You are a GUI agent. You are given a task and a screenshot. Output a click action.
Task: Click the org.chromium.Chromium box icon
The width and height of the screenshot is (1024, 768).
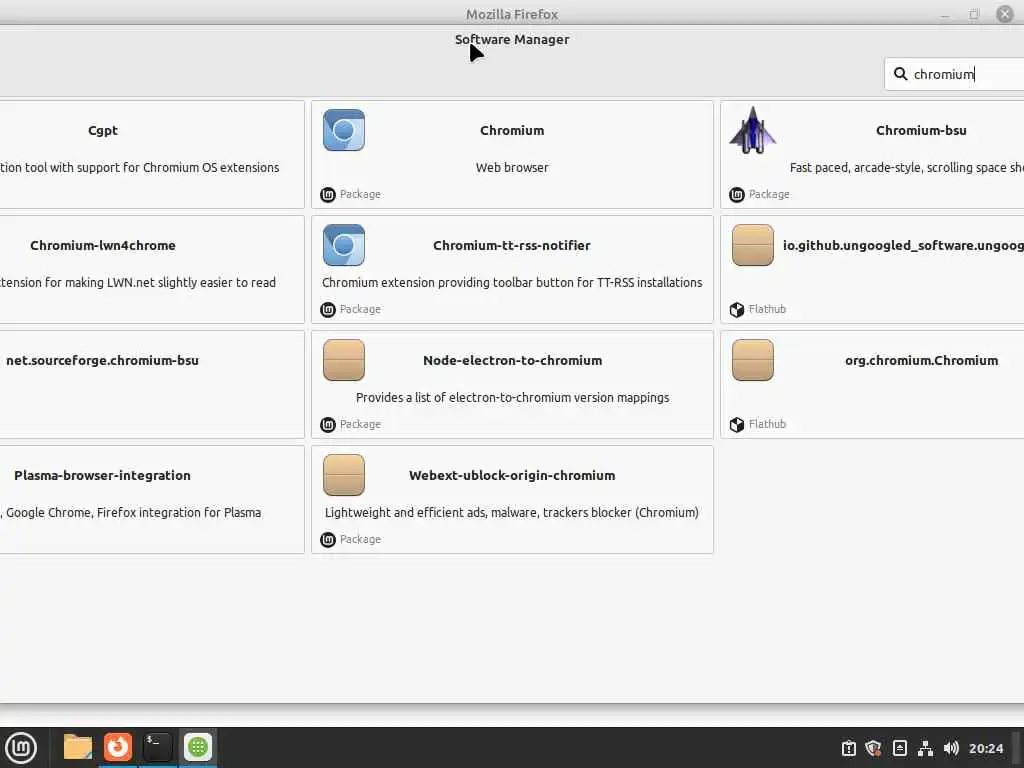(752, 360)
